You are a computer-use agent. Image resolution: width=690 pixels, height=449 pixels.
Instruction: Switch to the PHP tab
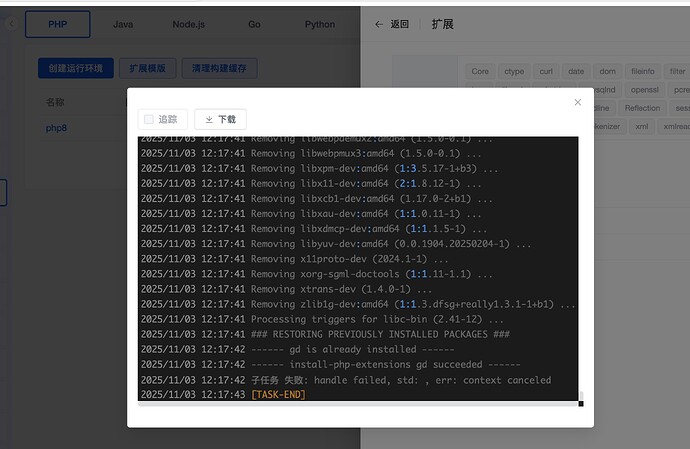[x=57, y=24]
